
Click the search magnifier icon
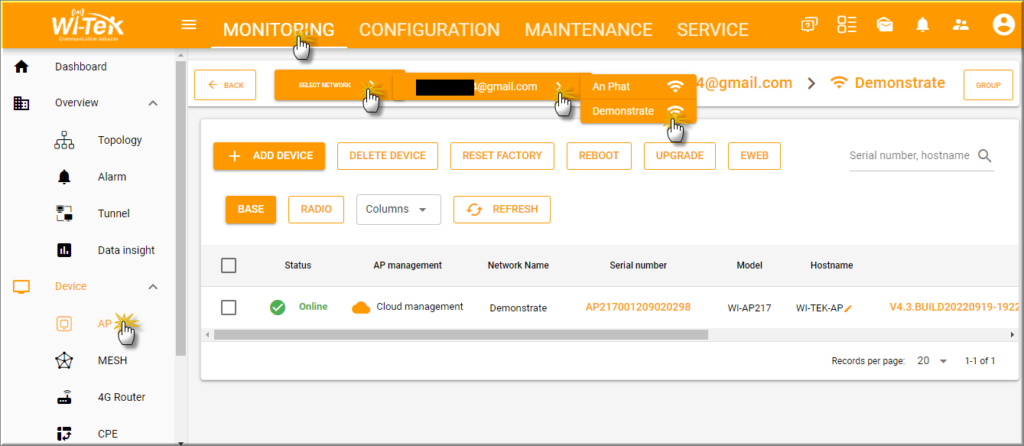tap(984, 156)
